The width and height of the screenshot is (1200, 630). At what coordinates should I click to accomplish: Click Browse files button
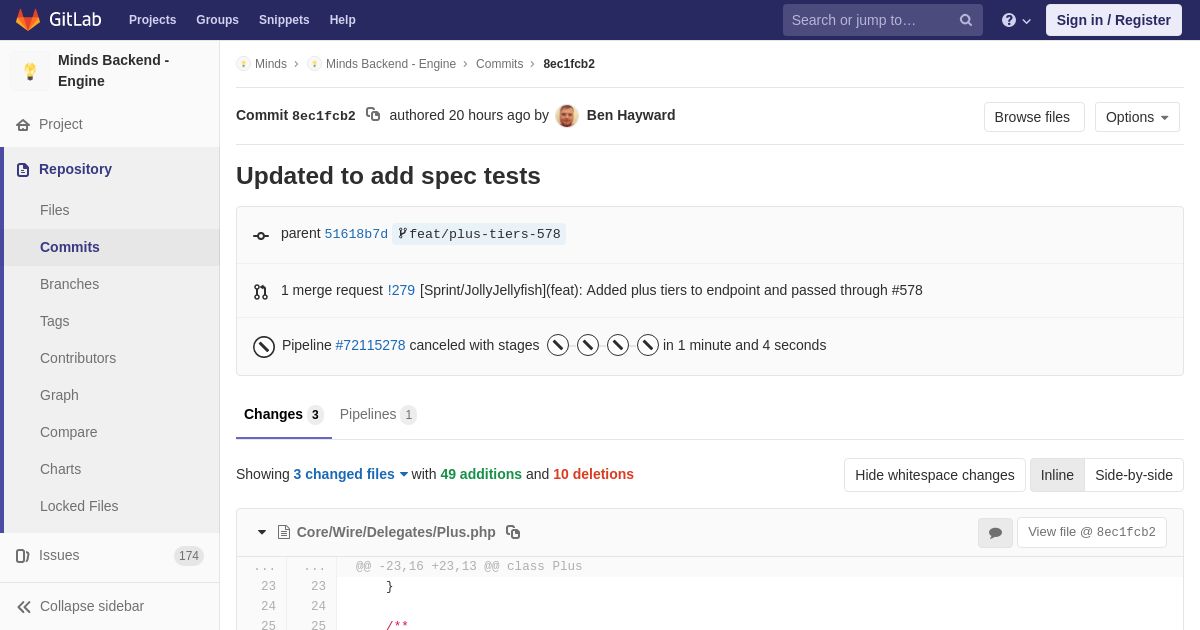click(x=1032, y=117)
